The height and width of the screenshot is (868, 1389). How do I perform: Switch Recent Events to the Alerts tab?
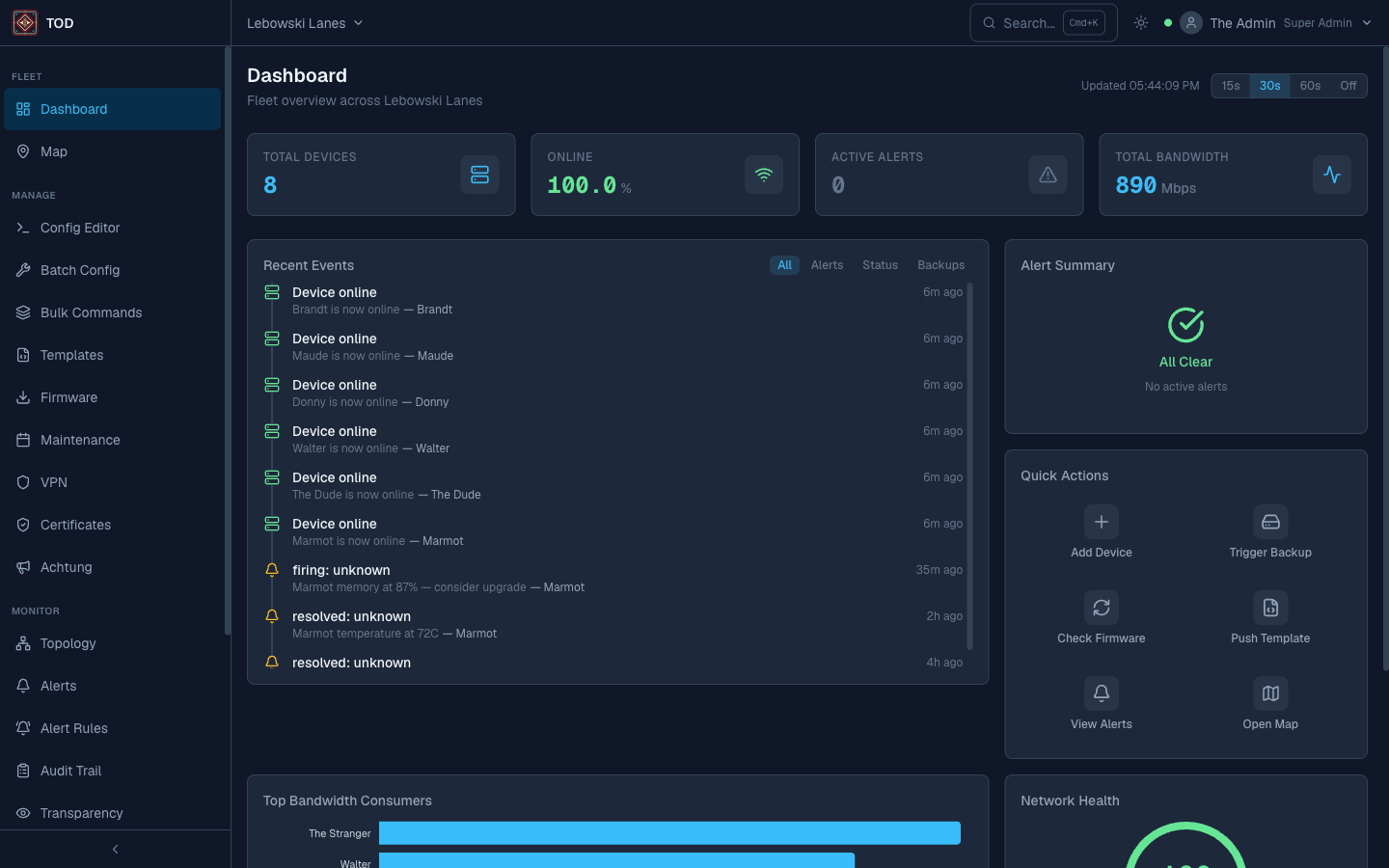827,264
